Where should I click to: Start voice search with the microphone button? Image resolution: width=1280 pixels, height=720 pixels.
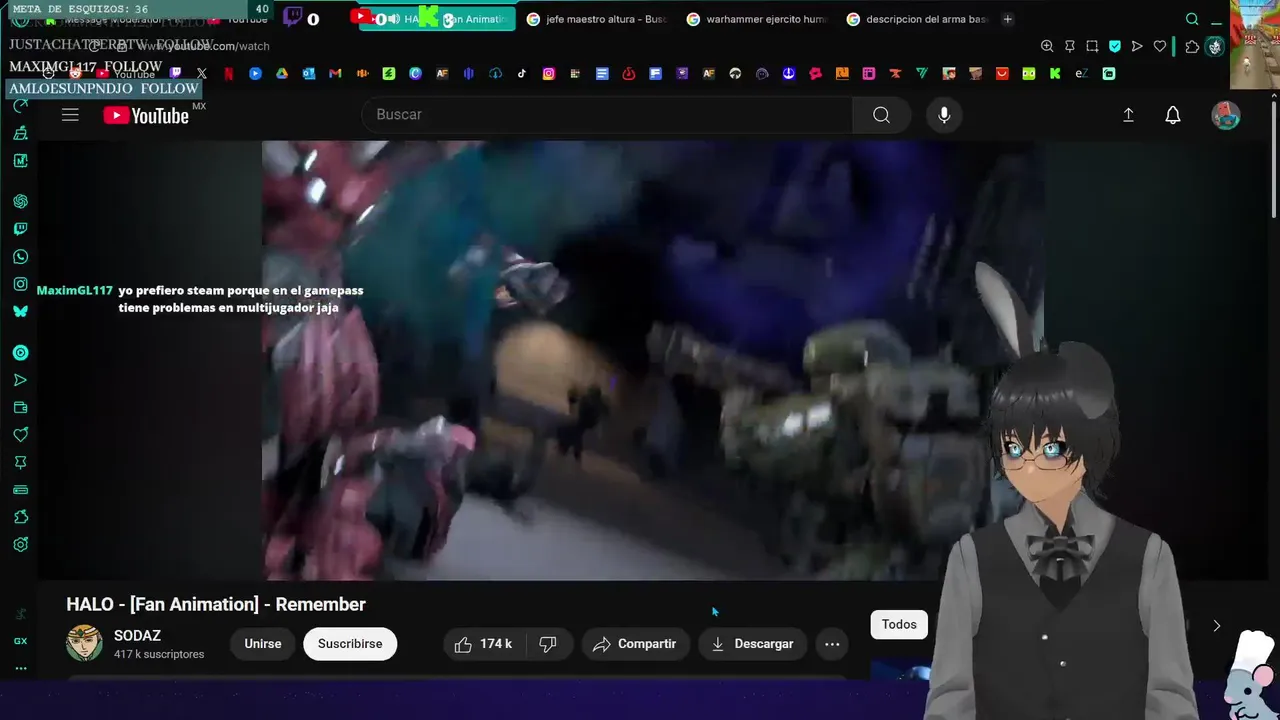[943, 115]
